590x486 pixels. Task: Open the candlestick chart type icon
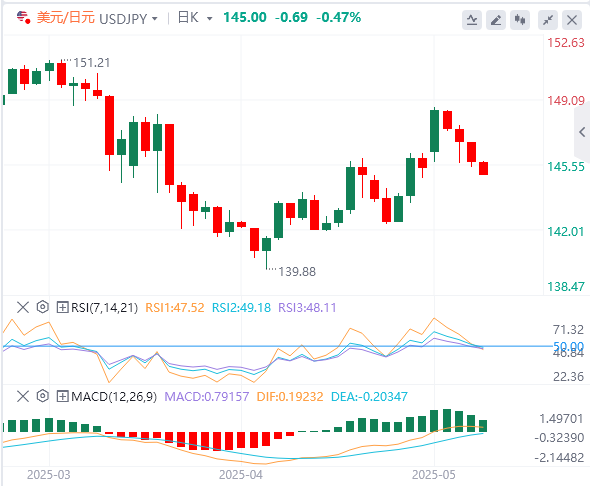click(520, 20)
